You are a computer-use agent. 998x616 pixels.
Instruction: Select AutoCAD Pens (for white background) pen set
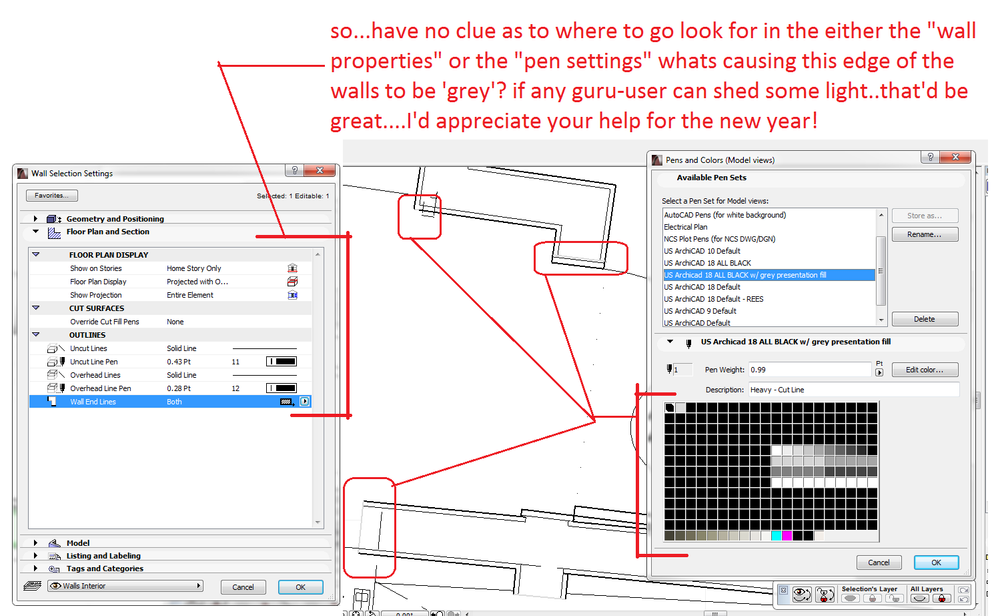769,215
